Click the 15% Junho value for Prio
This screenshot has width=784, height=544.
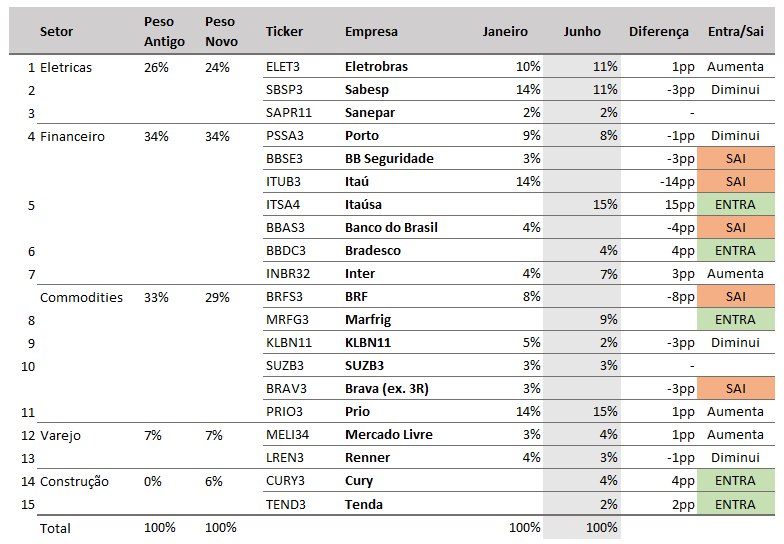pos(605,412)
